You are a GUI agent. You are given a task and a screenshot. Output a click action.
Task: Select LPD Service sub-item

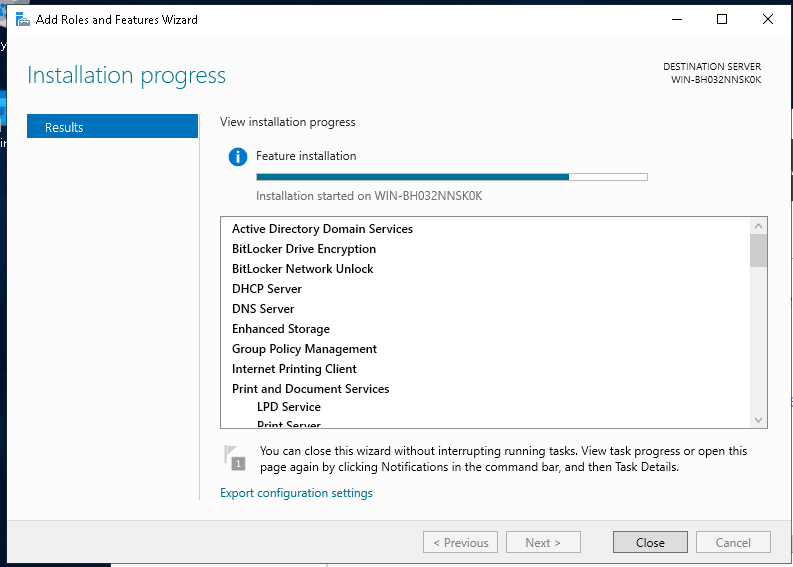289,407
